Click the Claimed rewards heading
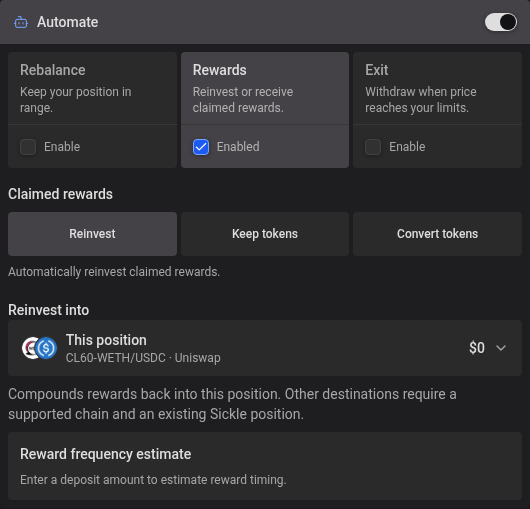530x509 pixels. [x=61, y=194]
